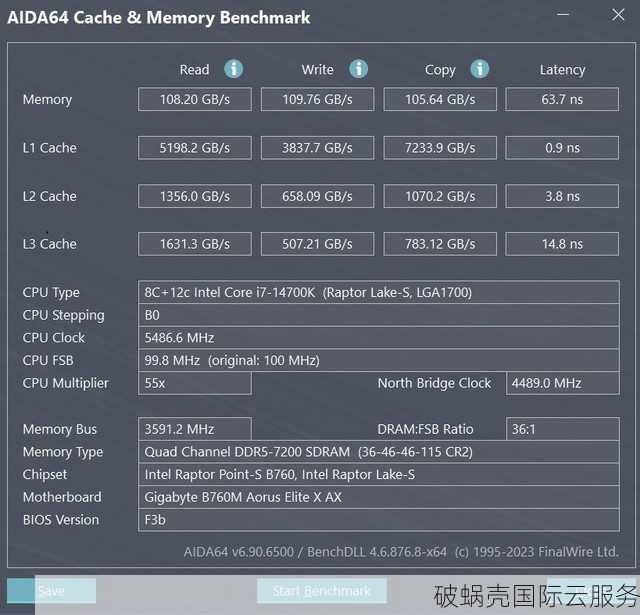
Task: Click the info icon next to Write
Action: click(358, 69)
